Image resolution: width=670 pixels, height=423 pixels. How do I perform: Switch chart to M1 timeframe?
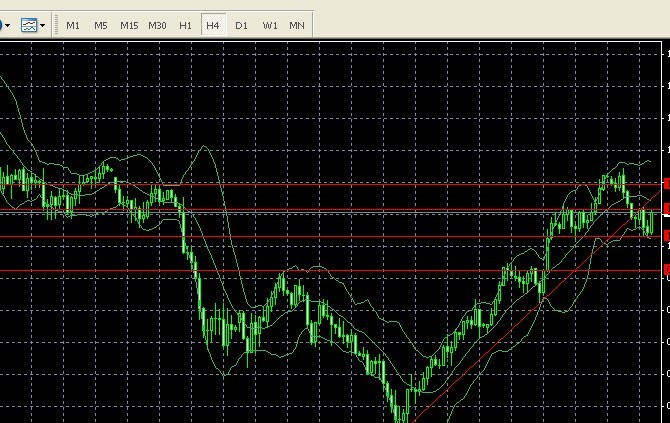pyautogui.click(x=73, y=26)
